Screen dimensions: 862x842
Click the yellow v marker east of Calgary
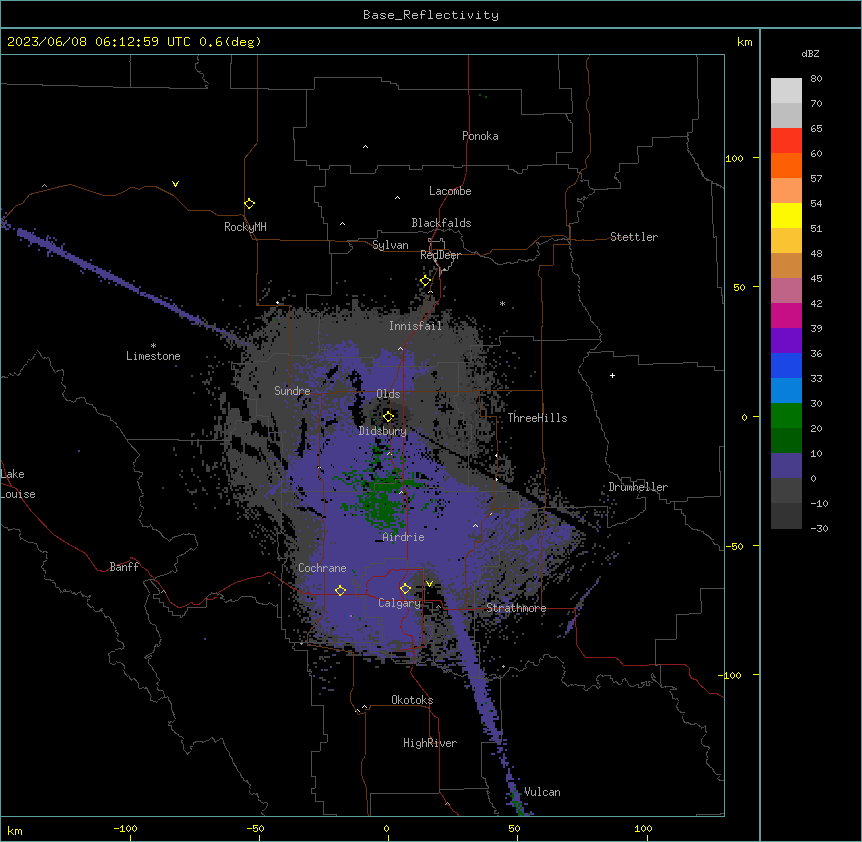pos(429,584)
